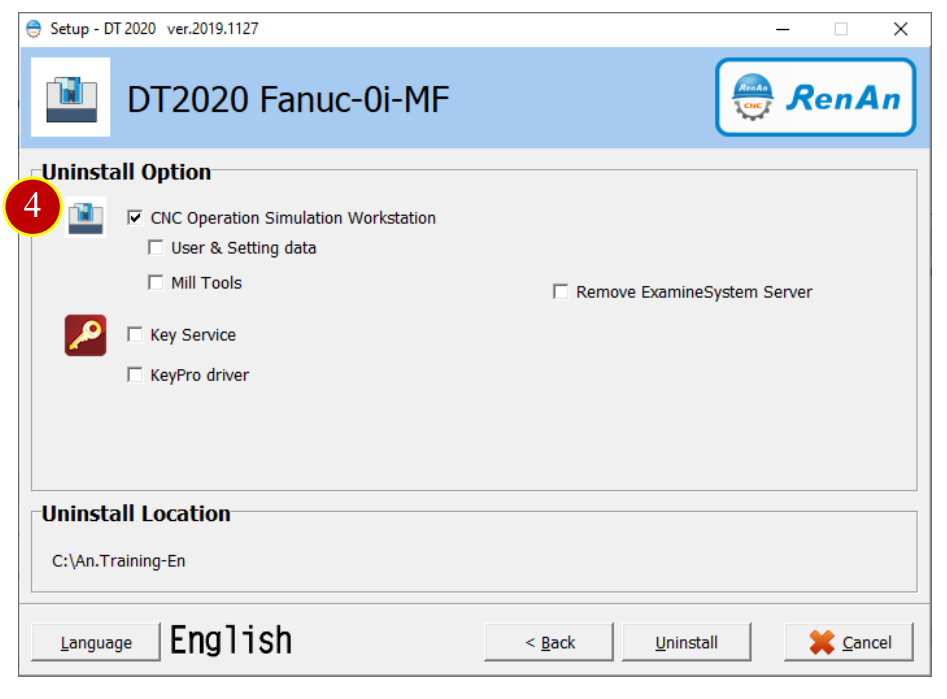Start removal with Uninstall button
Image resolution: width=947 pixels, height=699 pixels.
687,642
